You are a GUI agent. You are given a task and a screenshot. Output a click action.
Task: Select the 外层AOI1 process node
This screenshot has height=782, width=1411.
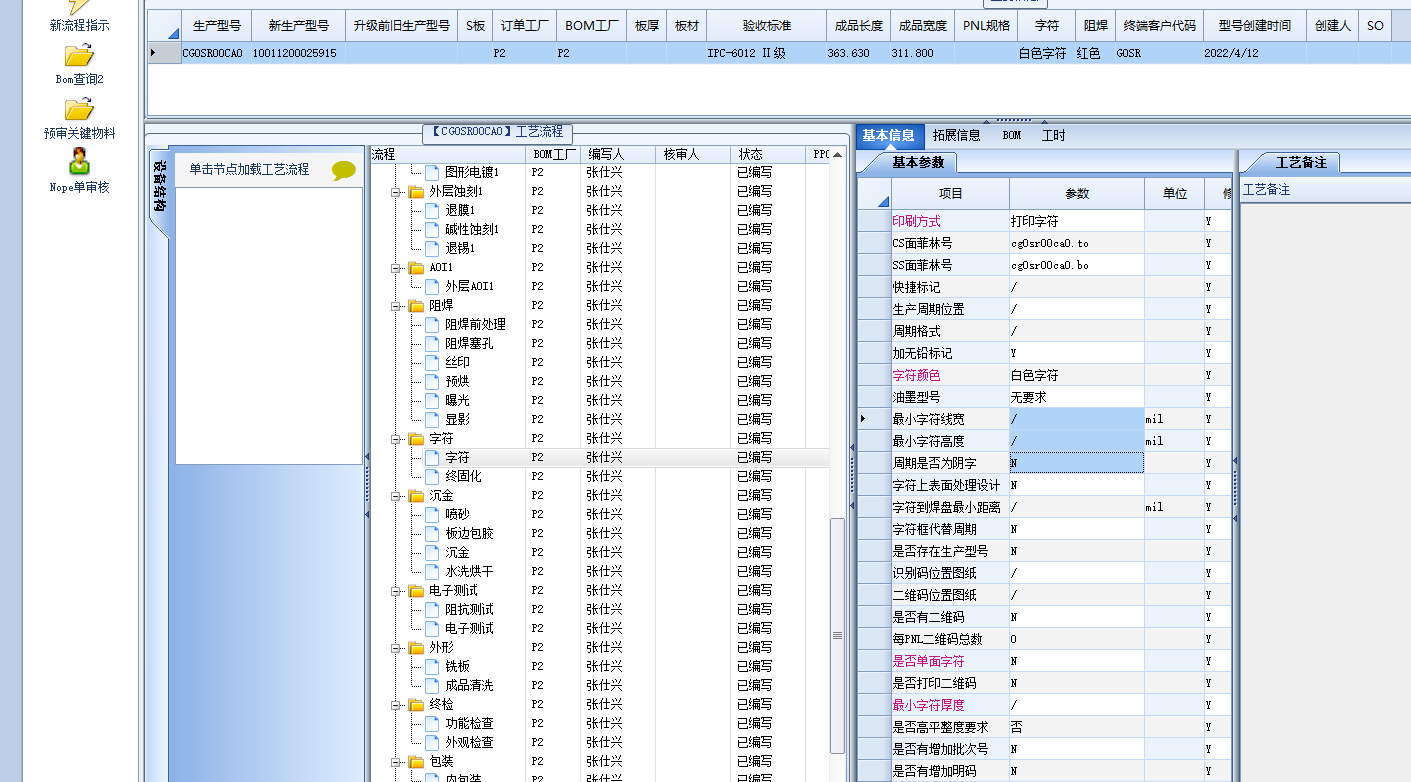(x=470, y=286)
